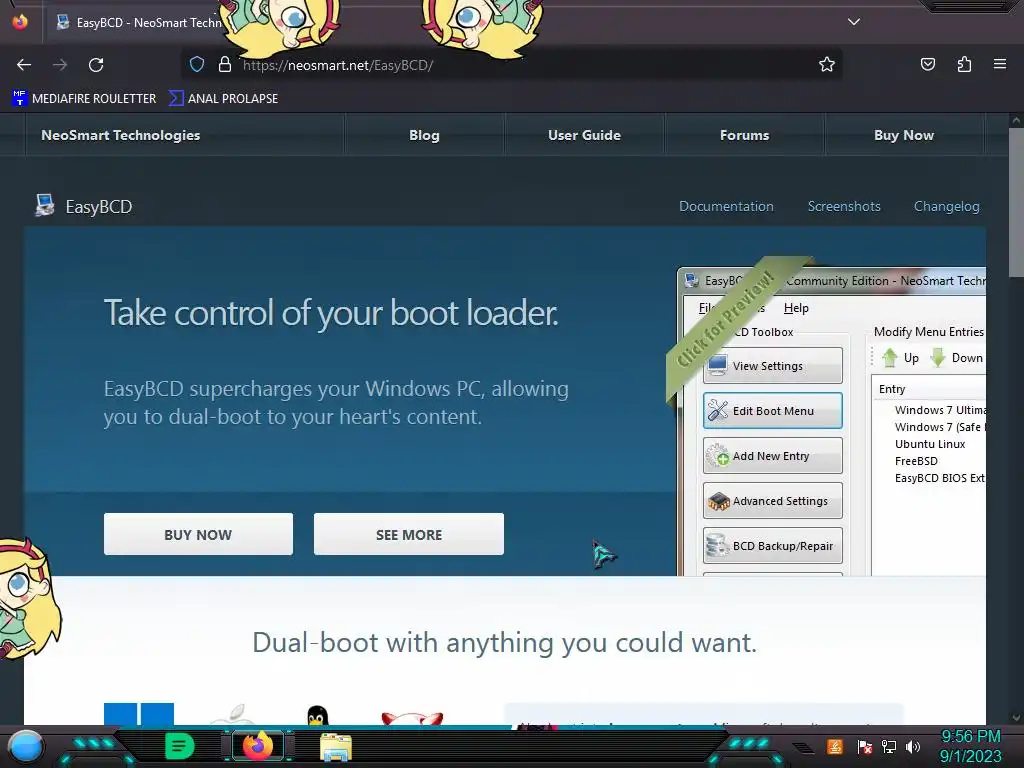
Task: Click the forward navigation arrow
Action: click(x=60, y=65)
